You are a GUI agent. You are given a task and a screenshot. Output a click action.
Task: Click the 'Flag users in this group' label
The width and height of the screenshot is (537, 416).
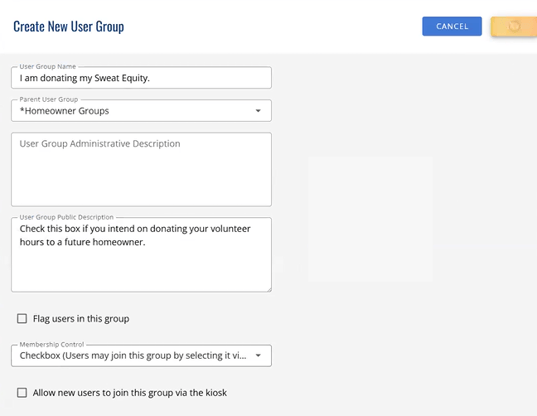pos(81,319)
